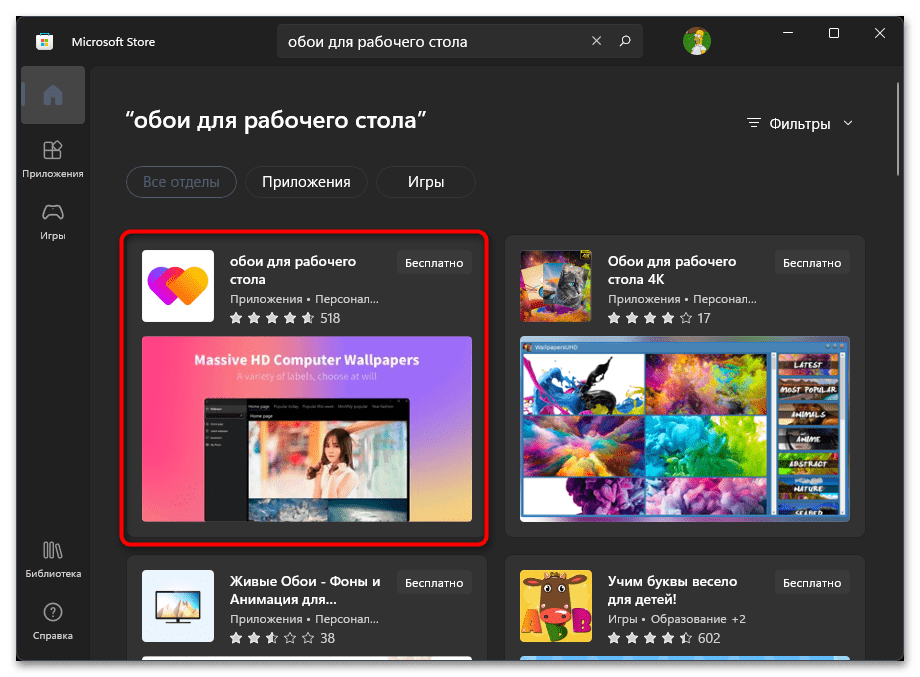Open the Приложения section in sidebar
The height and width of the screenshot is (677, 920).
coord(53,159)
